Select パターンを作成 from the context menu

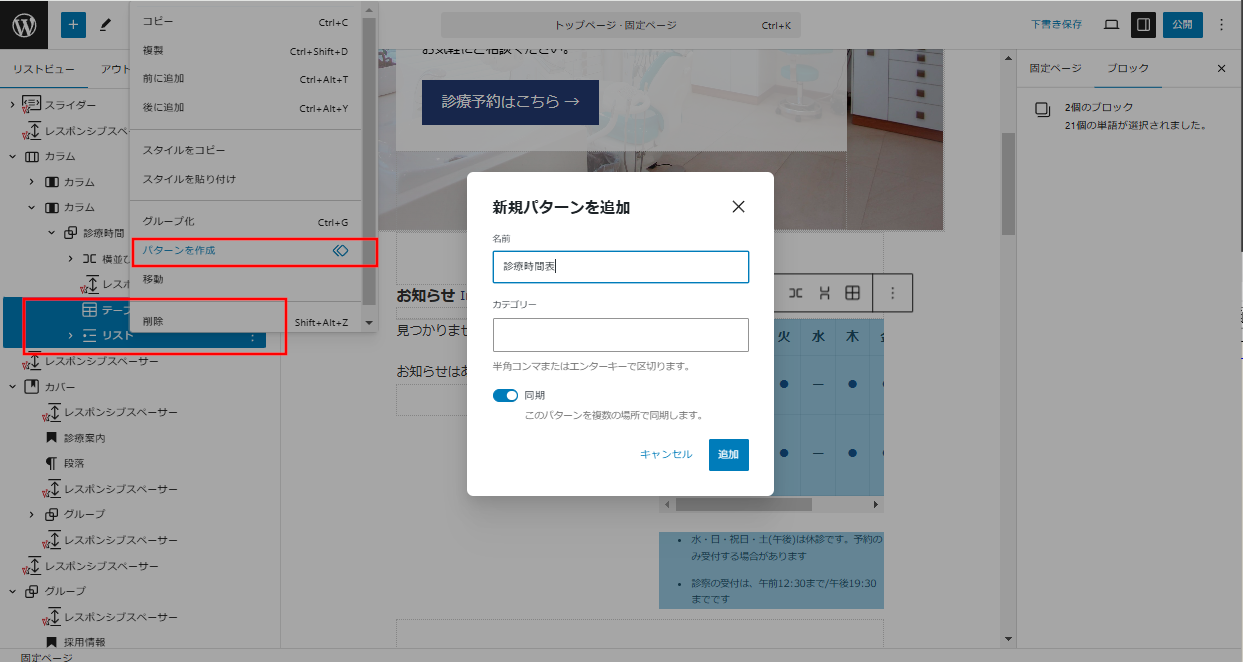(x=179, y=251)
